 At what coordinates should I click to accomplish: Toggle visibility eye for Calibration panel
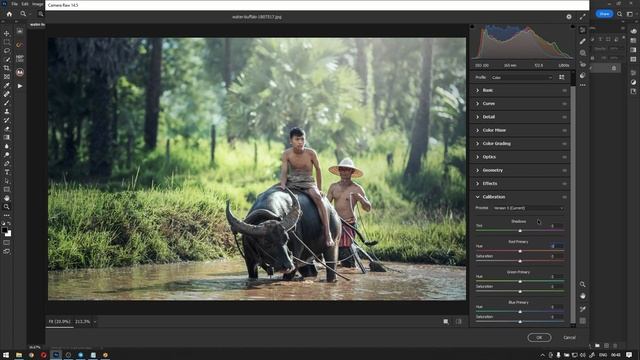point(564,197)
